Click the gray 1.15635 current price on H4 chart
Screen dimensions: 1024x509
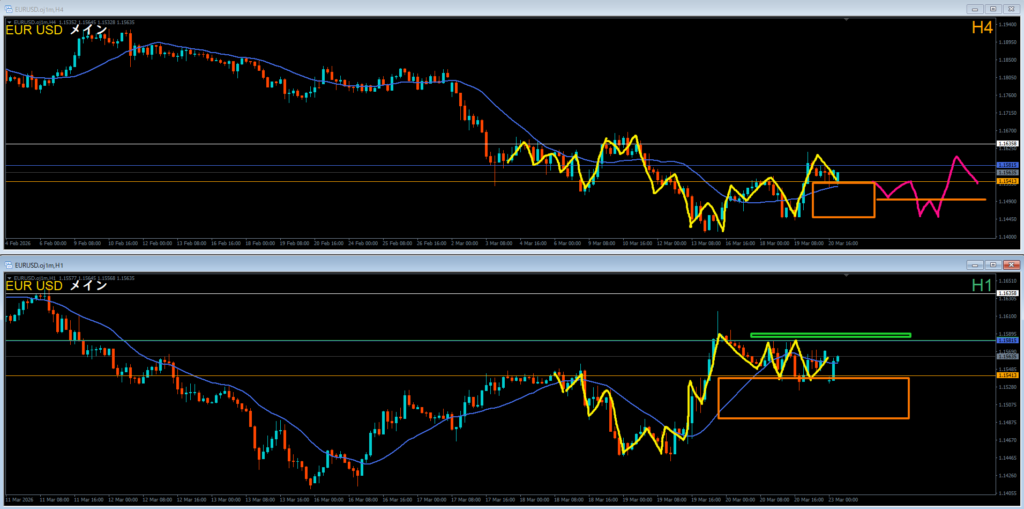pyautogui.click(x=1006, y=172)
